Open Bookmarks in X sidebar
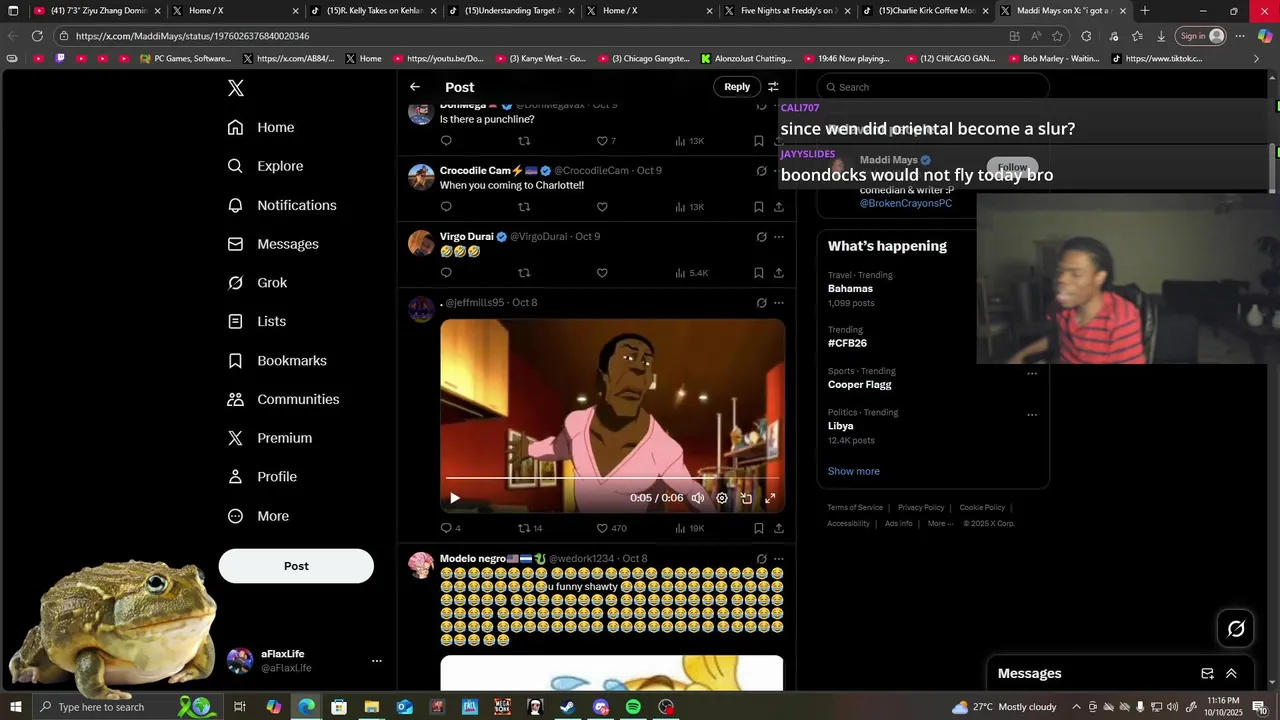 point(277,360)
